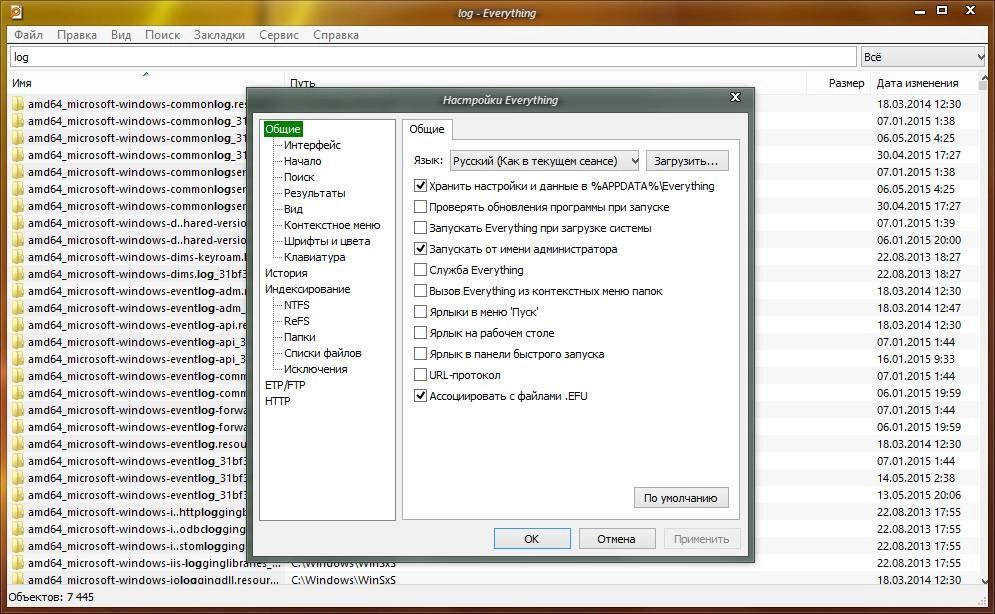Select 'Папки' in settings tree
995x614 pixels.
pyautogui.click(x=300, y=337)
